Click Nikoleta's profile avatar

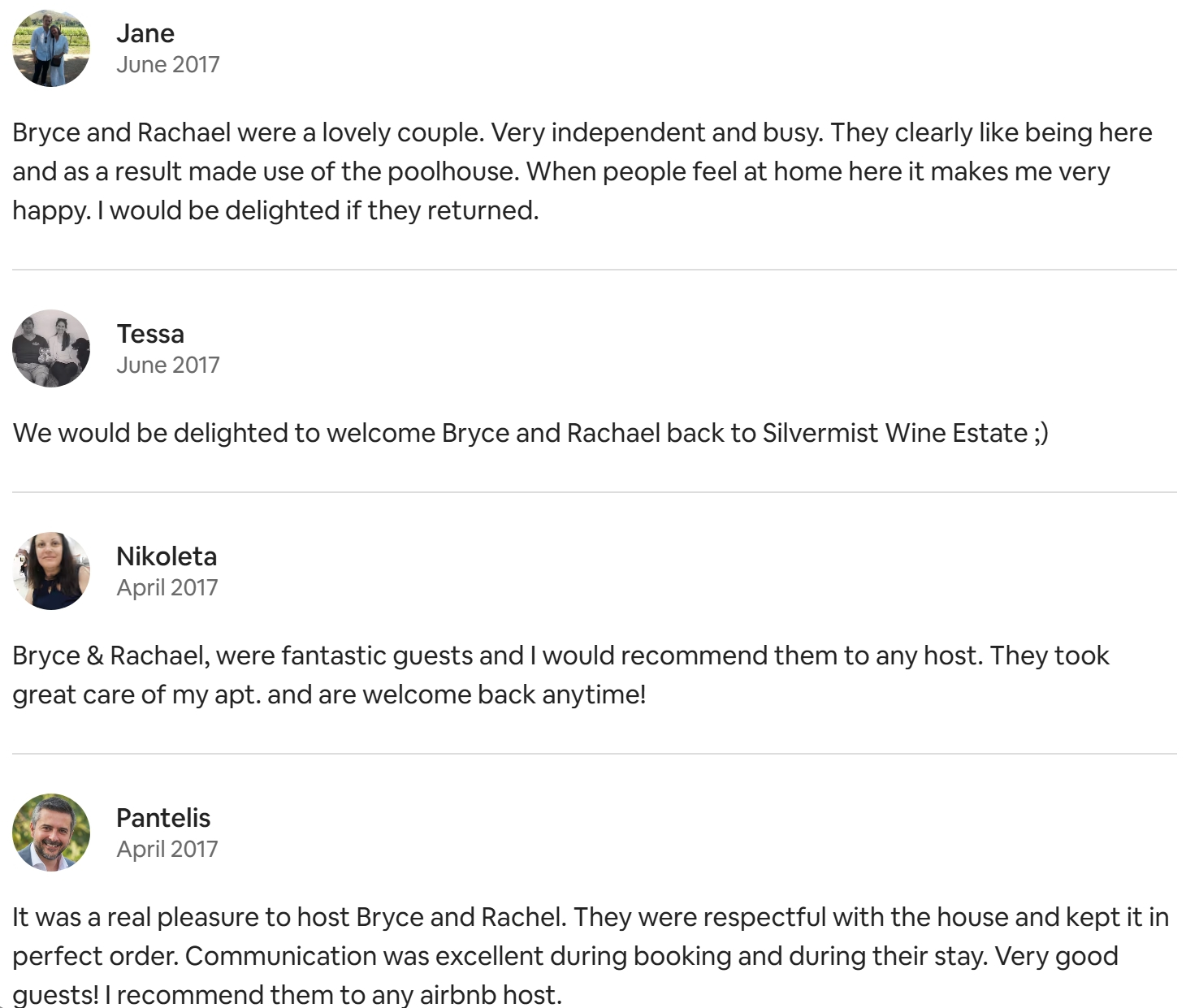pos(51,571)
